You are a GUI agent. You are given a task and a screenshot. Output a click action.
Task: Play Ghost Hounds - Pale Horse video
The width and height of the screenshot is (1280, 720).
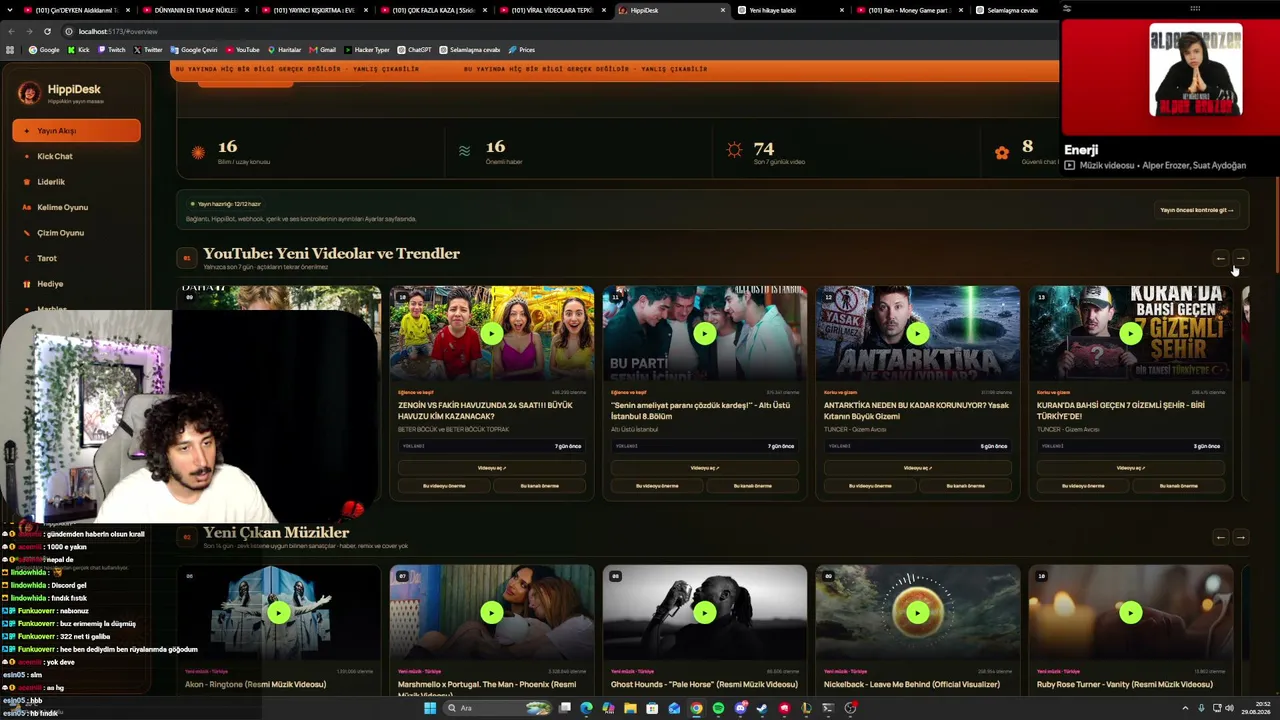[x=704, y=613]
